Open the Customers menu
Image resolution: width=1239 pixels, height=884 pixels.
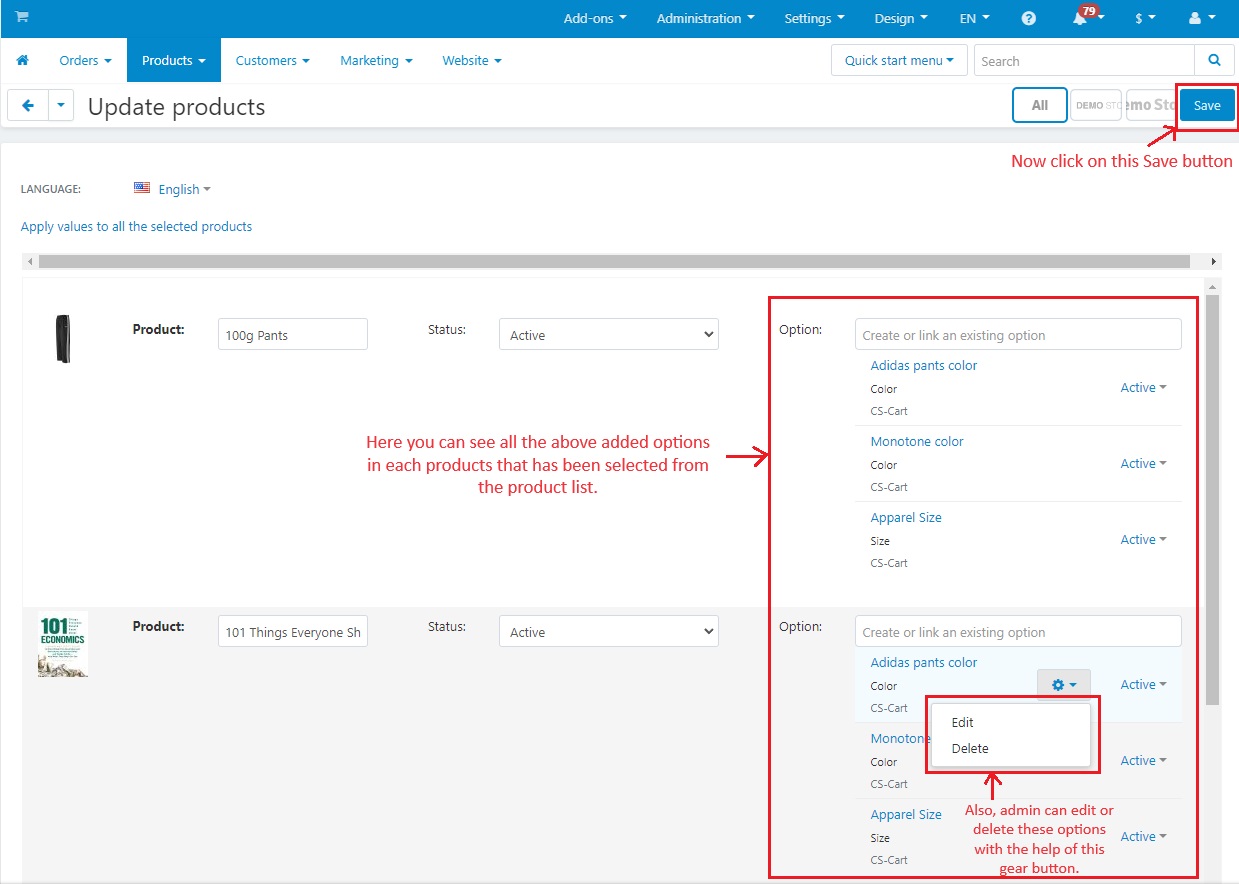(x=273, y=60)
